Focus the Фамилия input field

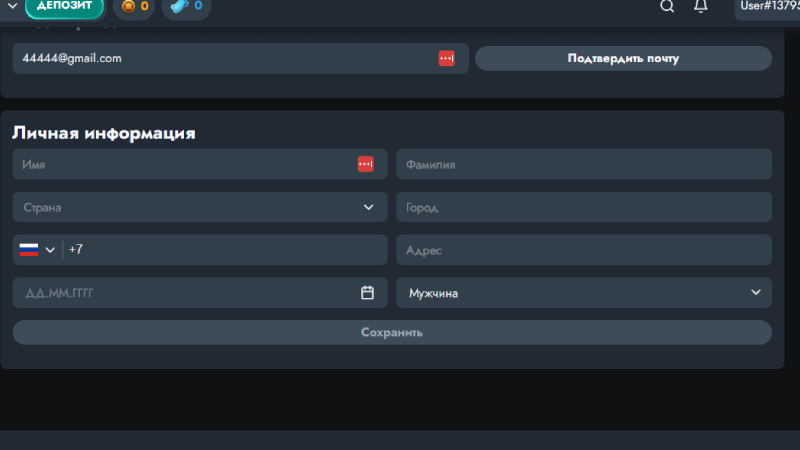click(584, 164)
